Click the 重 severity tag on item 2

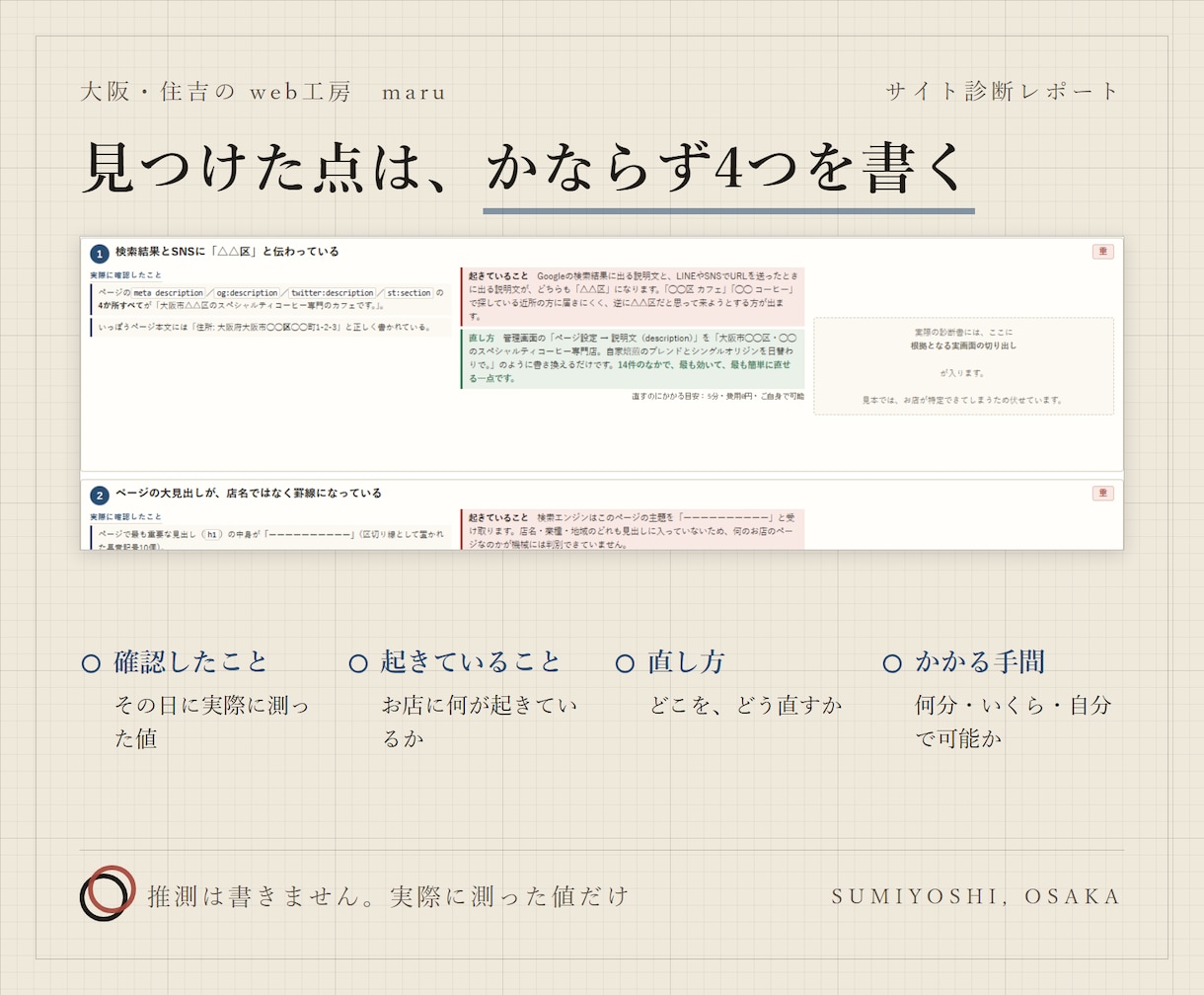(1102, 494)
